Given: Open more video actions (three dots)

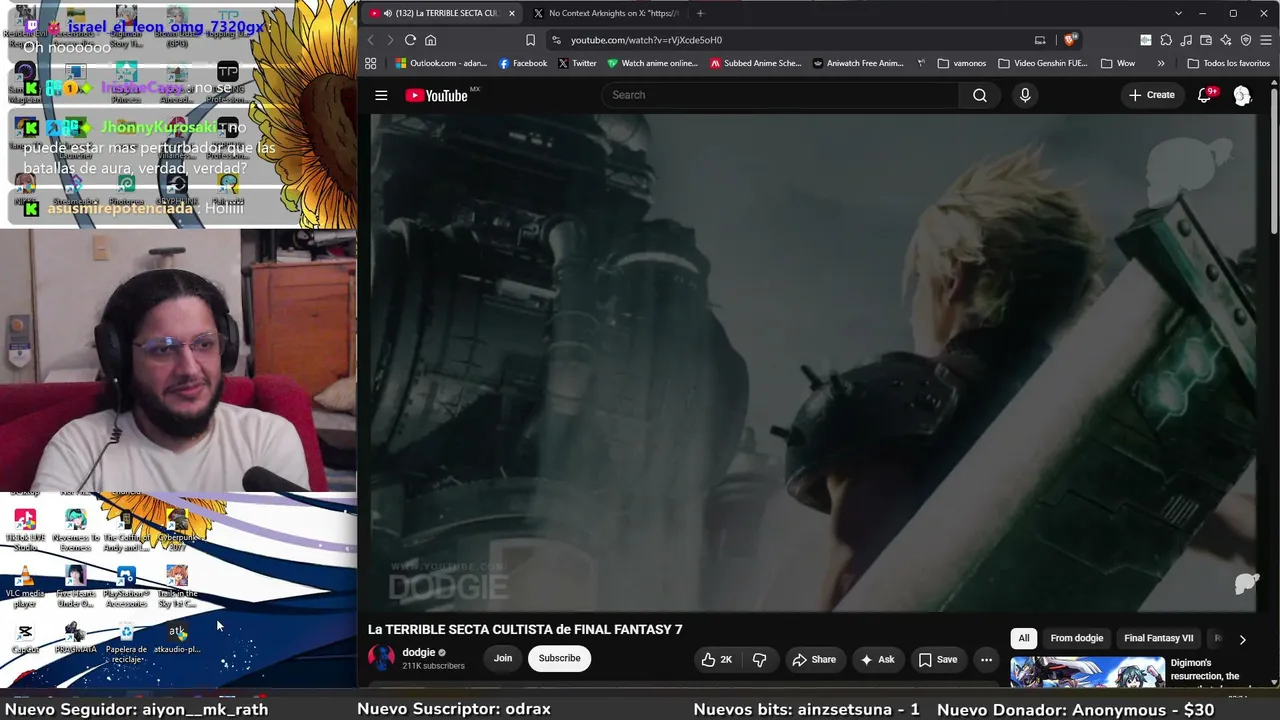Looking at the screenshot, I should (986, 659).
